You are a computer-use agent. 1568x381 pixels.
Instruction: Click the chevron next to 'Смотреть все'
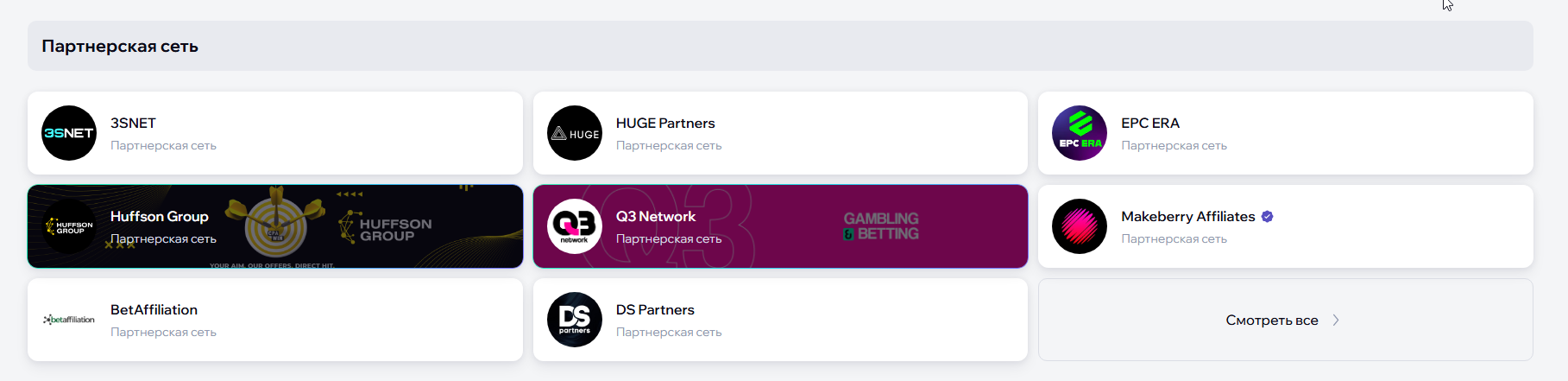pyautogui.click(x=1336, y=321)
